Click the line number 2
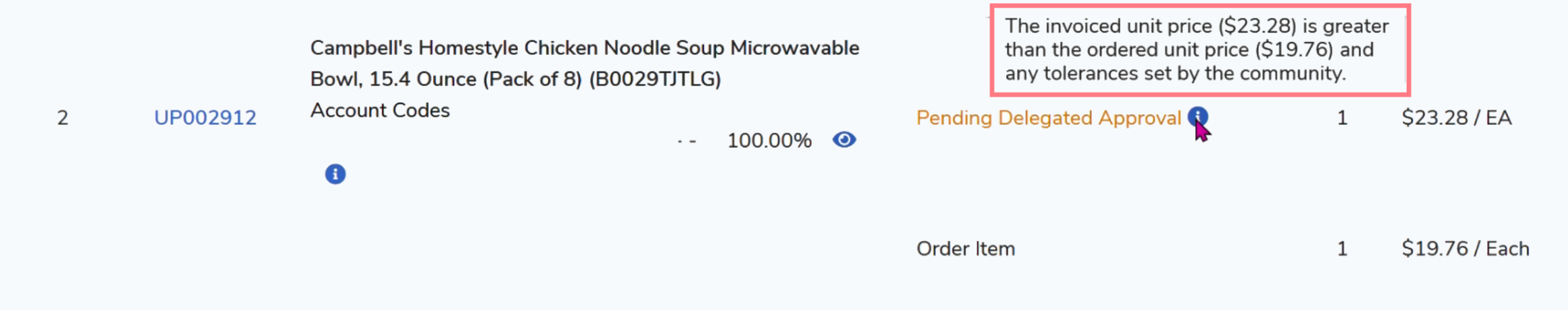Screen dimensions: 1568x310 click(62, 118)
